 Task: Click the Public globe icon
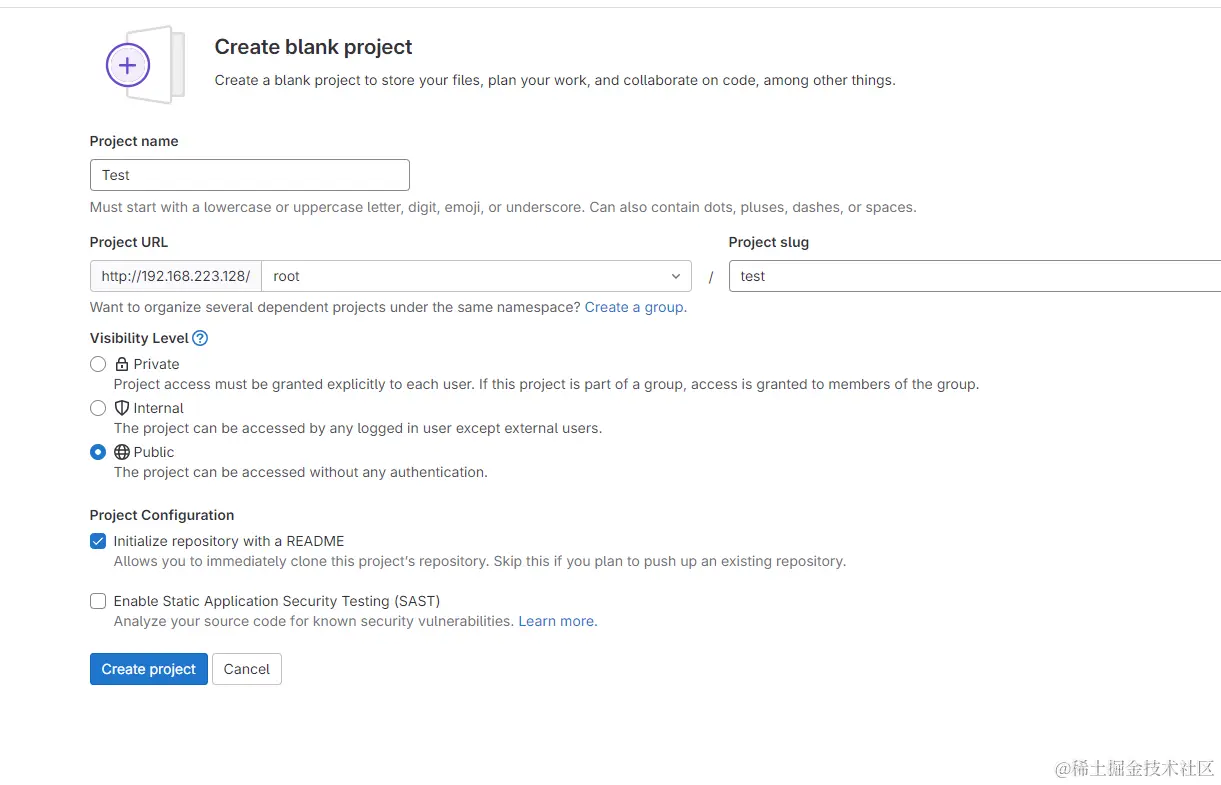point(122,452)
